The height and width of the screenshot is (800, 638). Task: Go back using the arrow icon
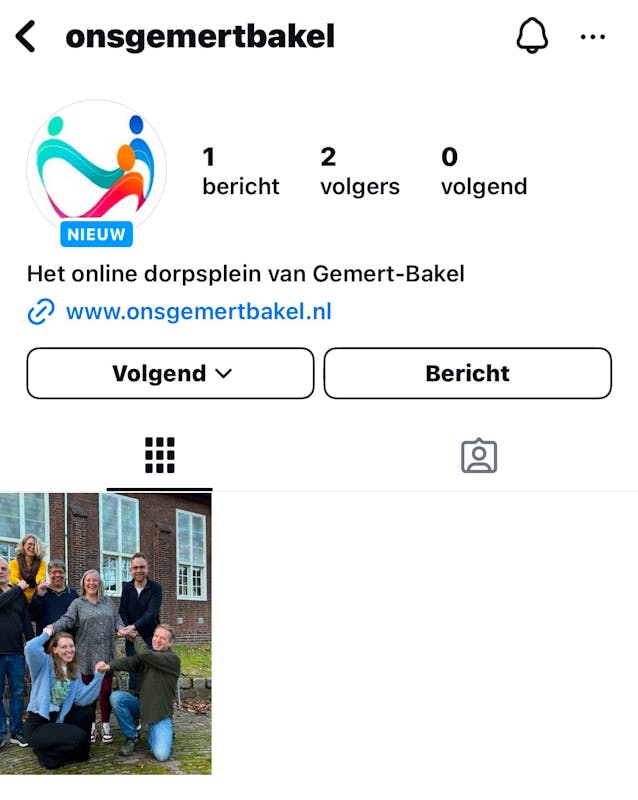click(26, 36)
